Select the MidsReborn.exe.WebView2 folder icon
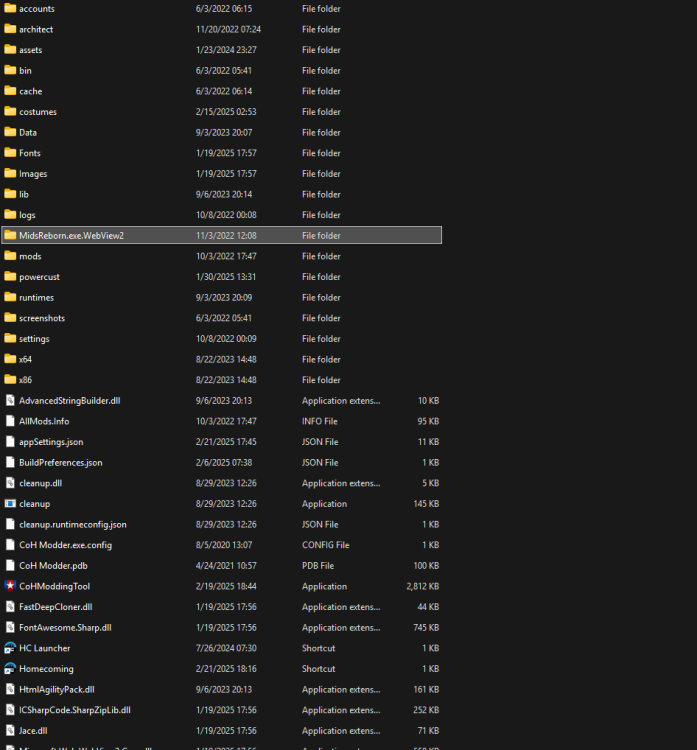This screenshot has width=697, height=750. pos(10,235)
